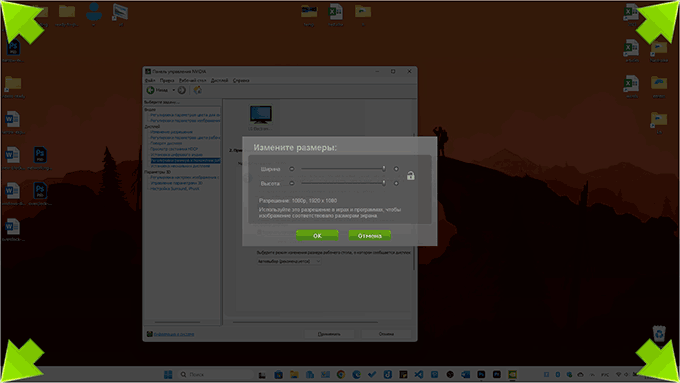Open Google Chrome from the taskbar
The height and width of the screenshot is (383, 680).
click(x=341, y=375)
